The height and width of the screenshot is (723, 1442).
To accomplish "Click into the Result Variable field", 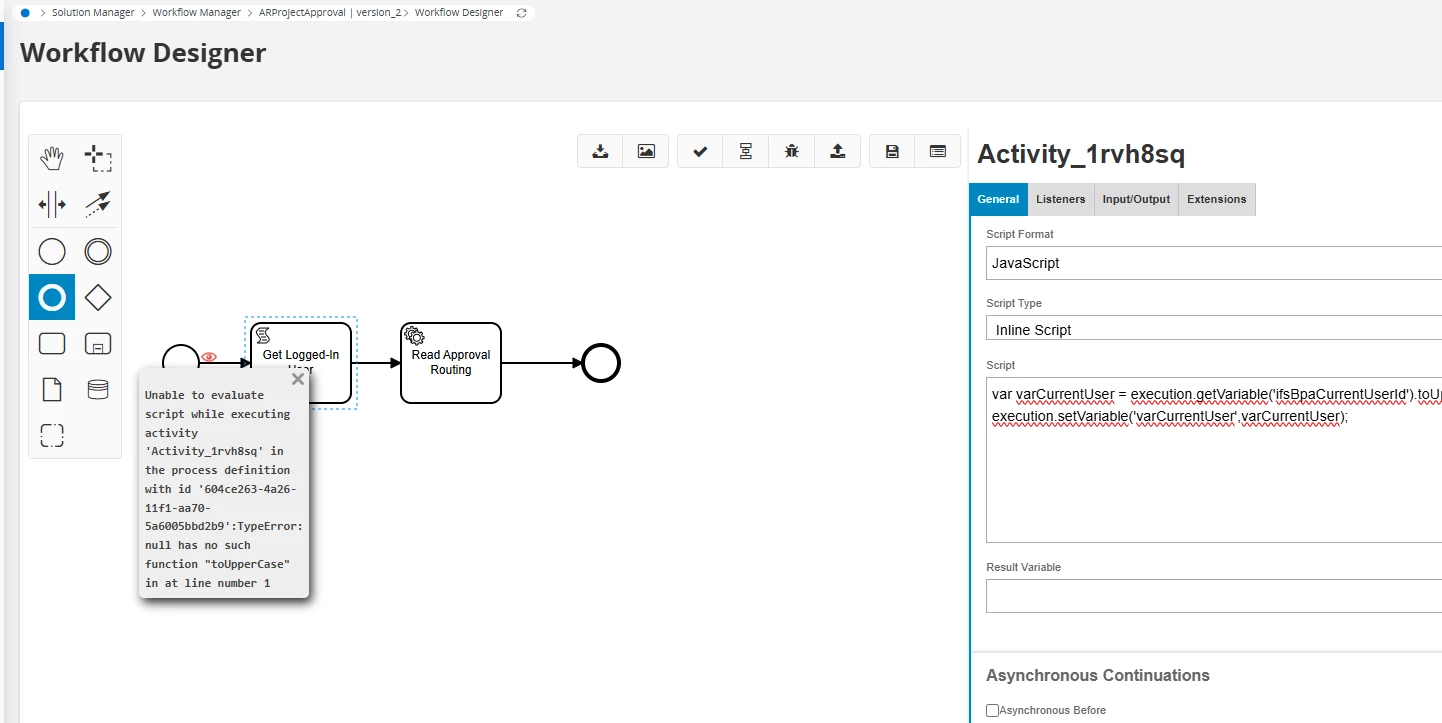I will 1213,596.
